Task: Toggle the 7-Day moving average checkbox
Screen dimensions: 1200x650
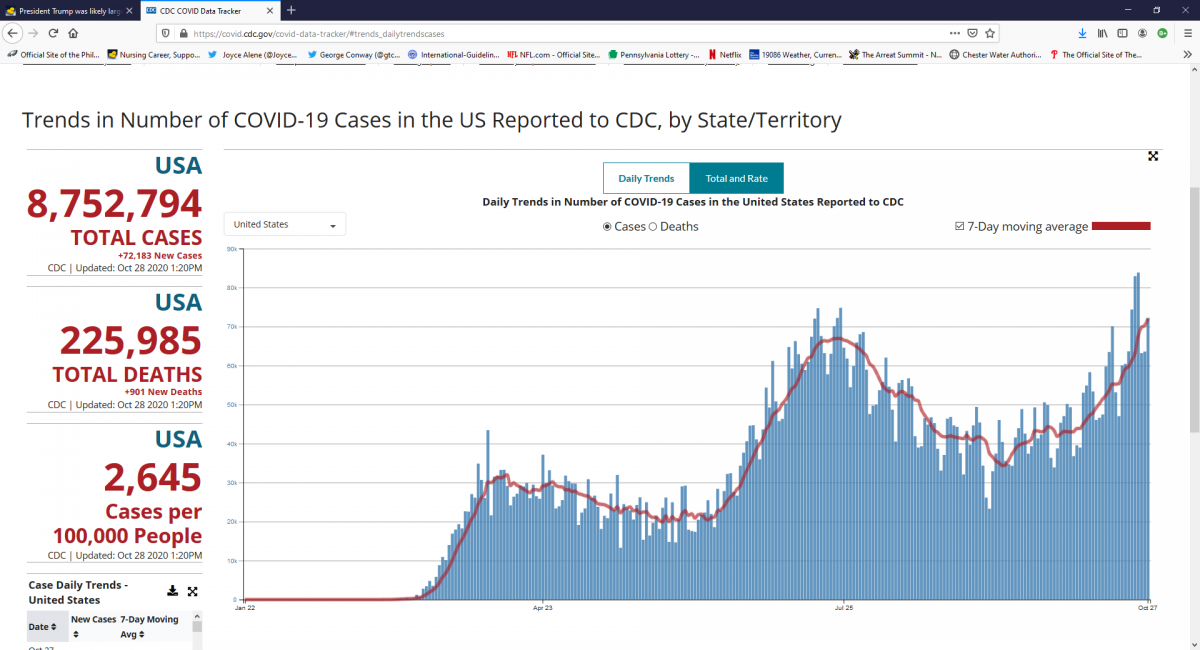Action: click(x=960, y=227)
